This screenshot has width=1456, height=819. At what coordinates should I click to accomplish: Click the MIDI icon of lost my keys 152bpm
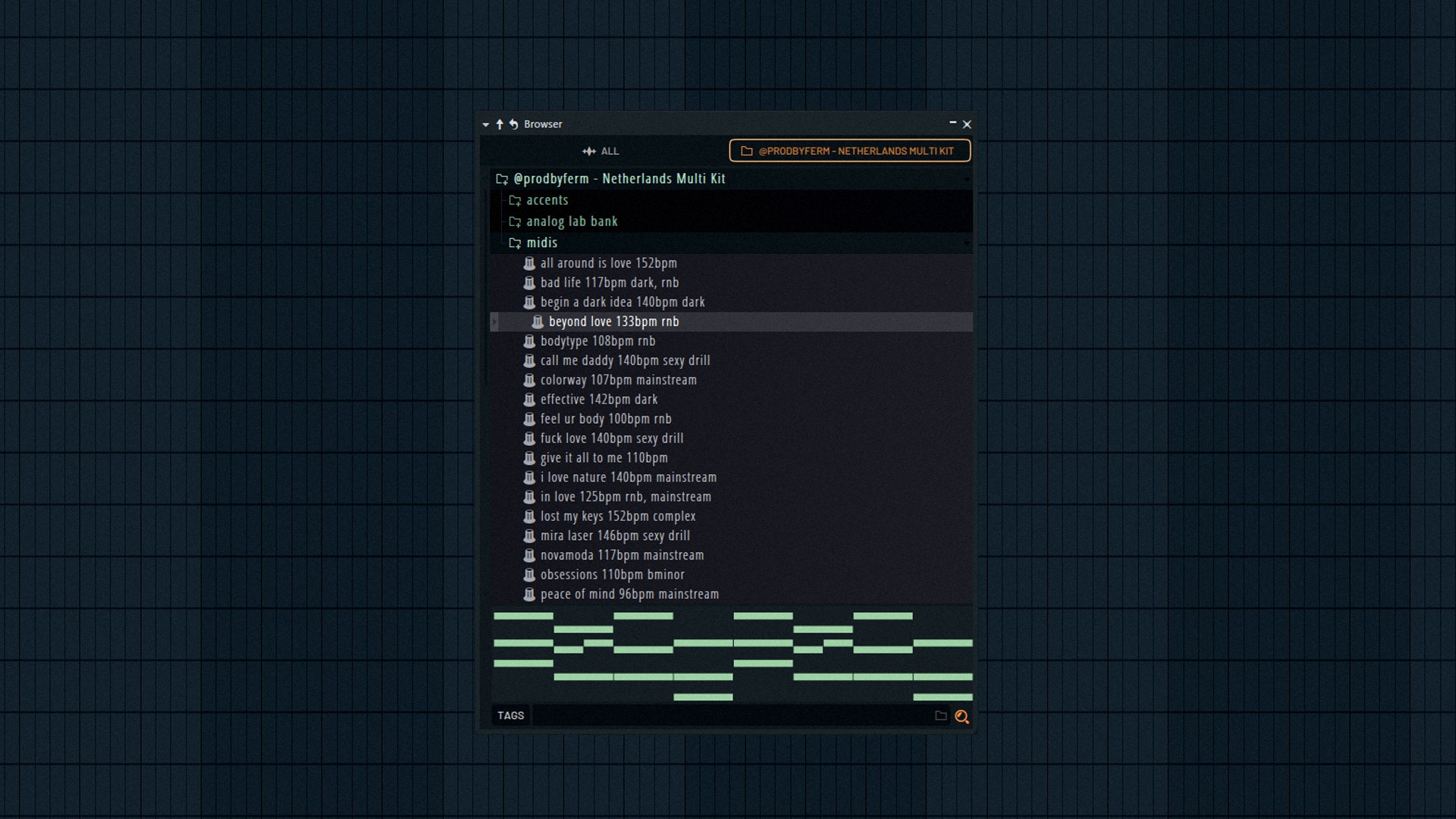pos(529,516)
